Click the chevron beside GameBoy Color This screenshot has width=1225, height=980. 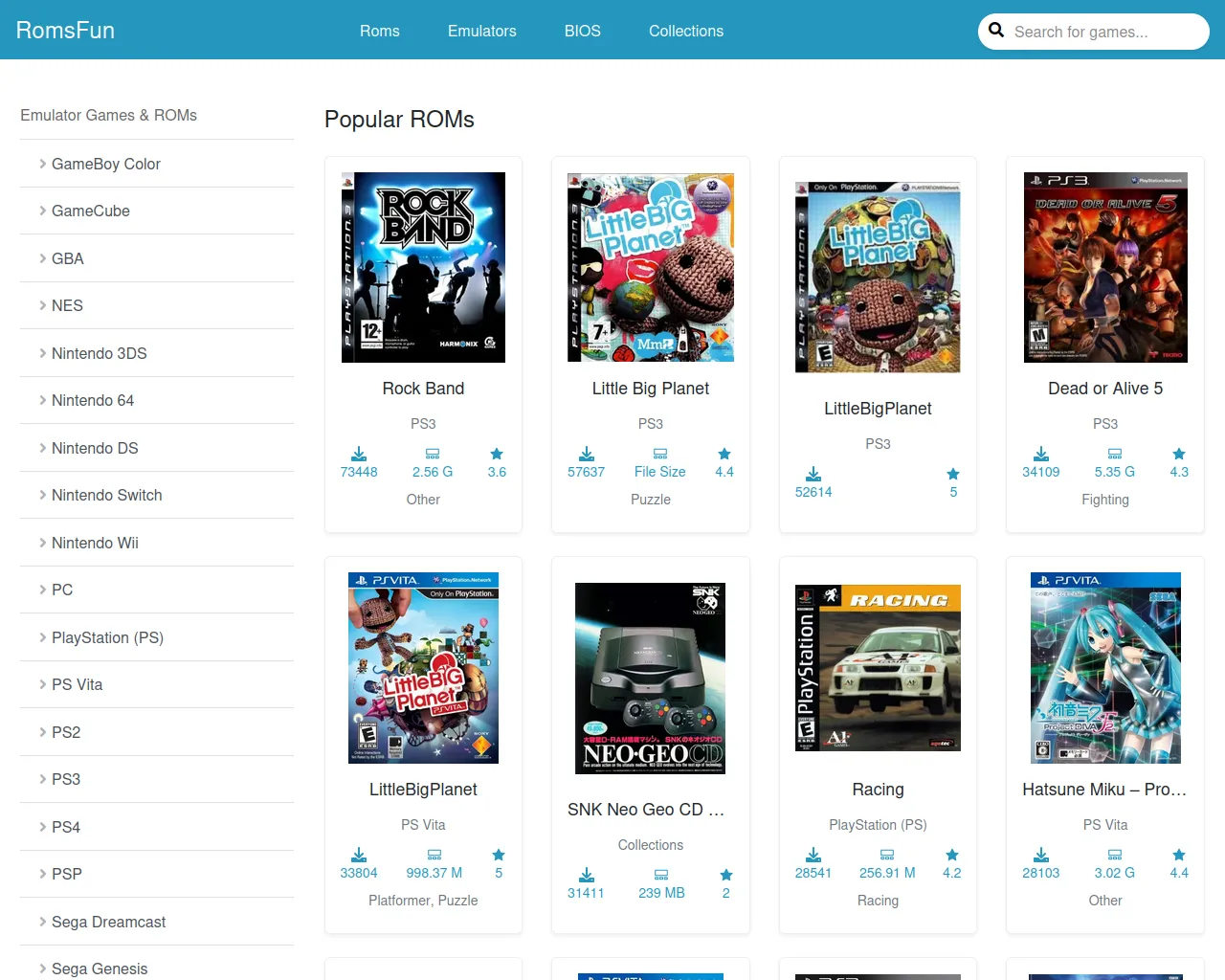point(42,164)
